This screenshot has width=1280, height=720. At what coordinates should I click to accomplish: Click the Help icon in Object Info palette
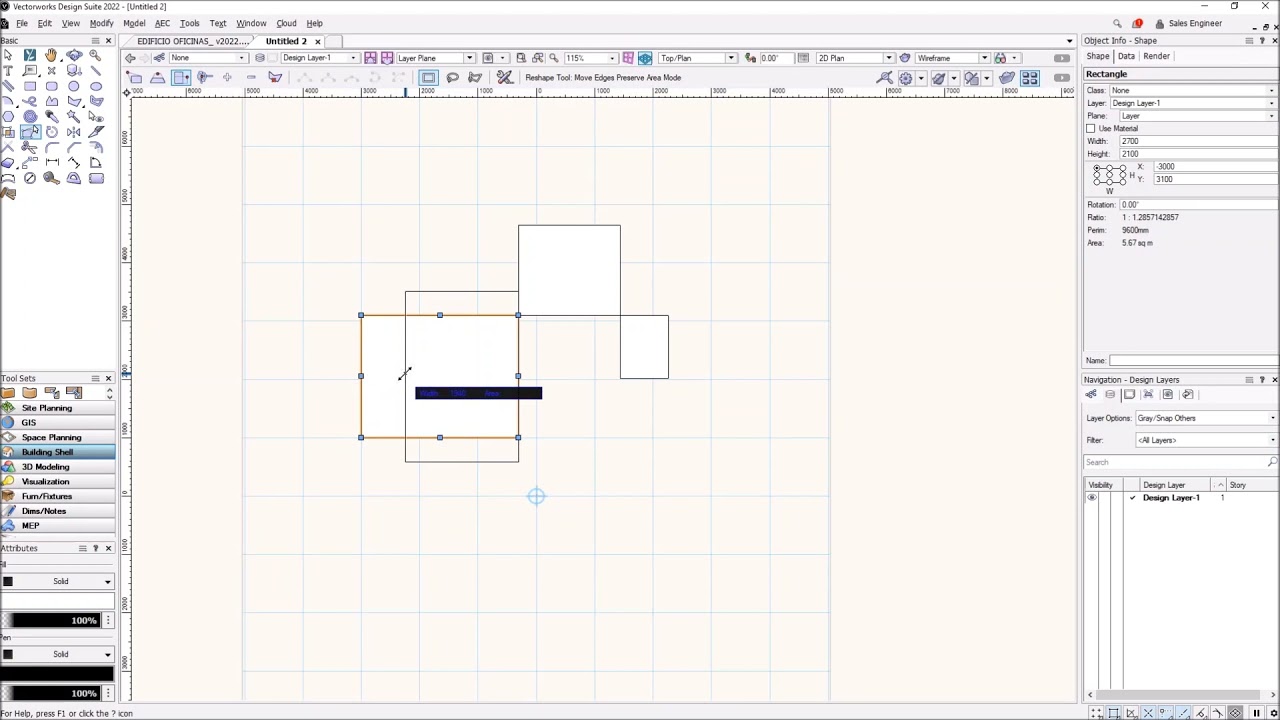point(1262,41)
